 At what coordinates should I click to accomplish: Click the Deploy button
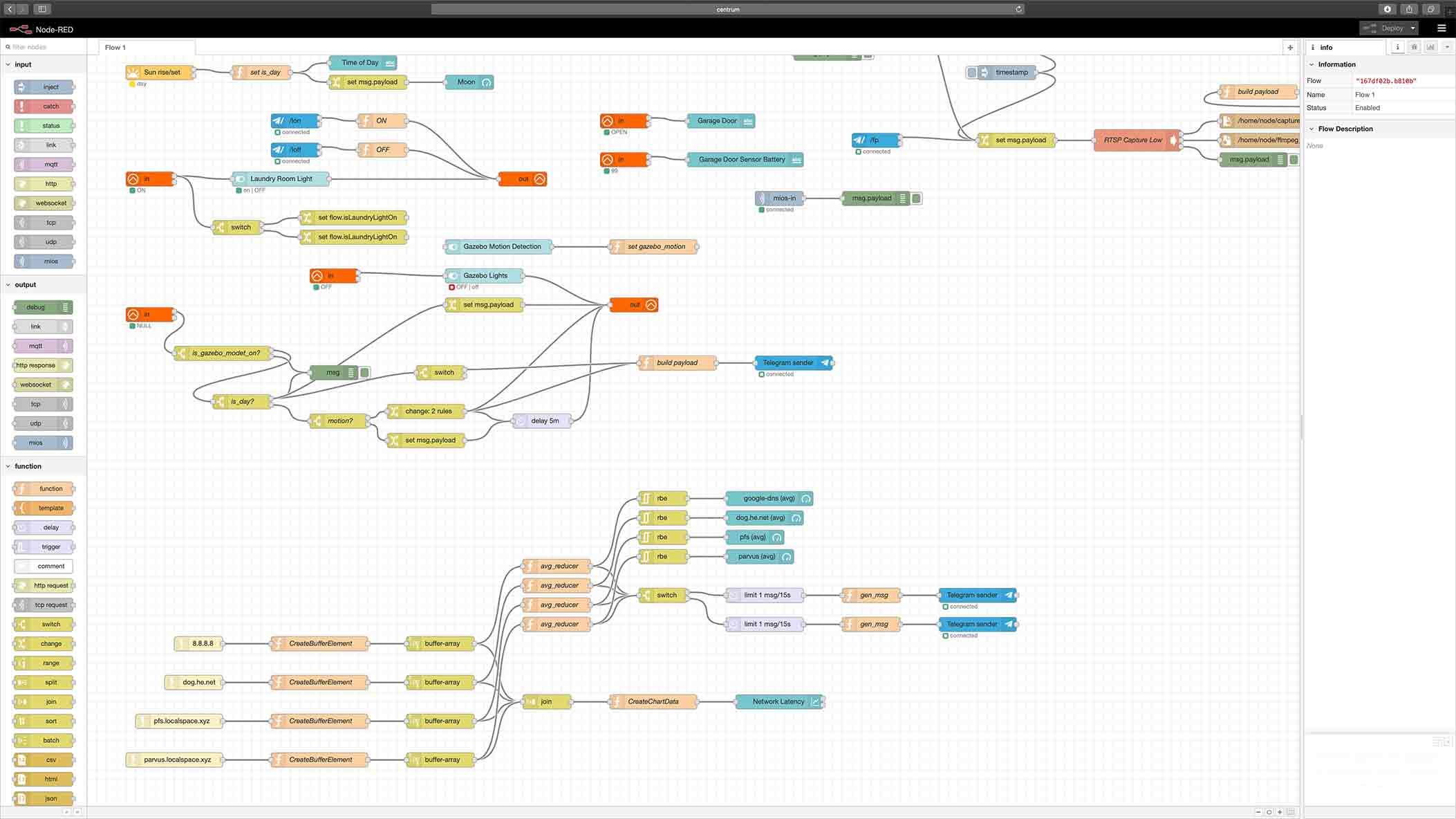coord(1383,28)
